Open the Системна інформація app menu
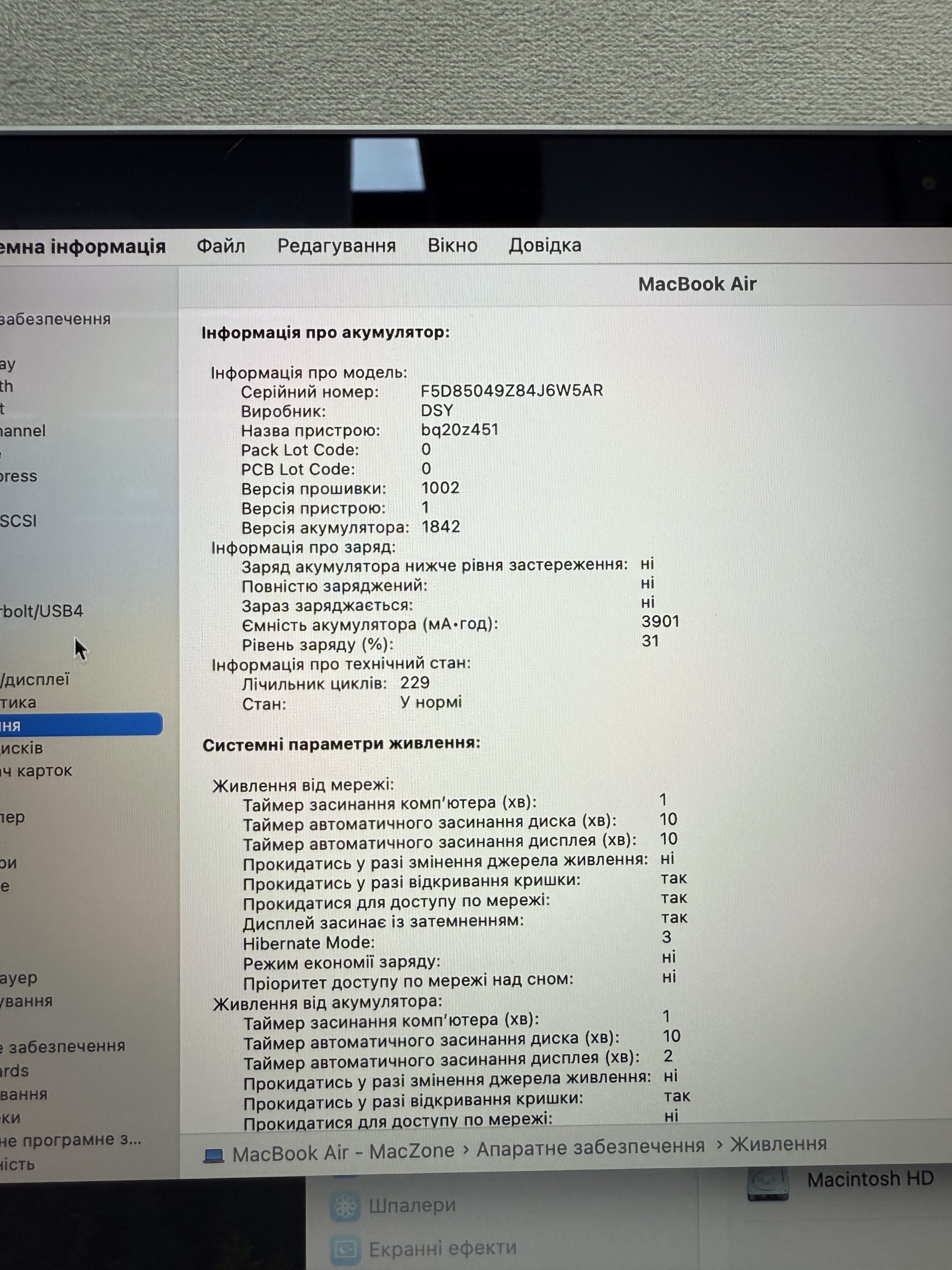Viewport: 952px width, 1270px height. [83, 247]
